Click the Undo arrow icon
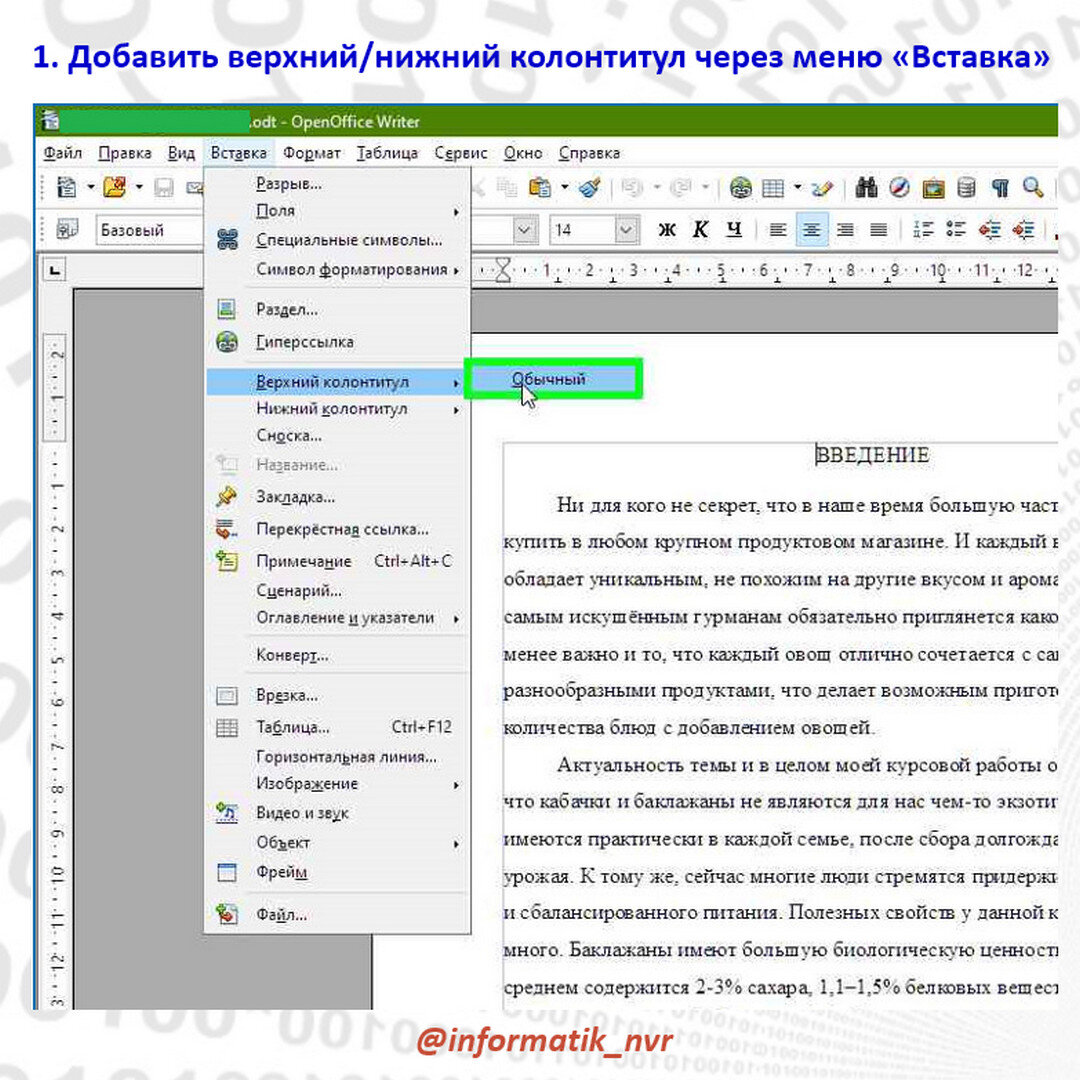 click(x=632, y=187)
